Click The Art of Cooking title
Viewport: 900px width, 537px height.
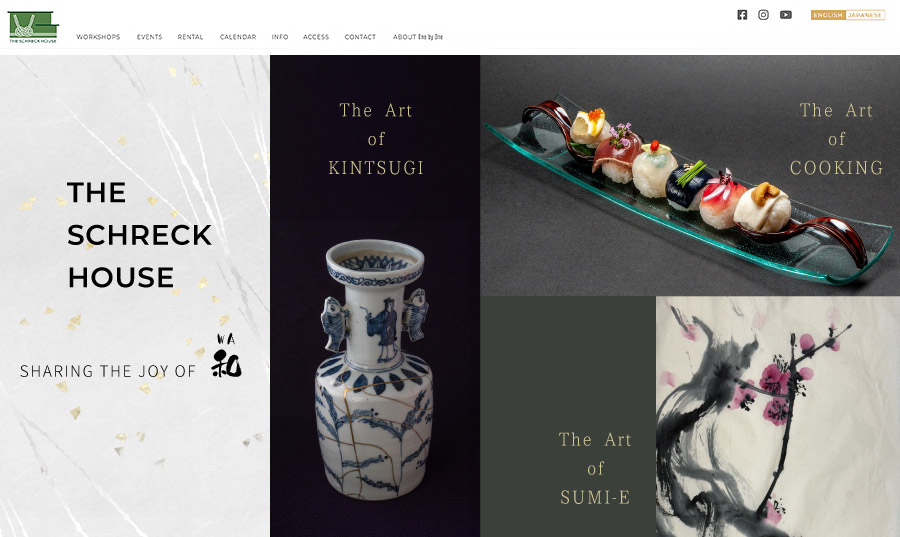(836, 139)
